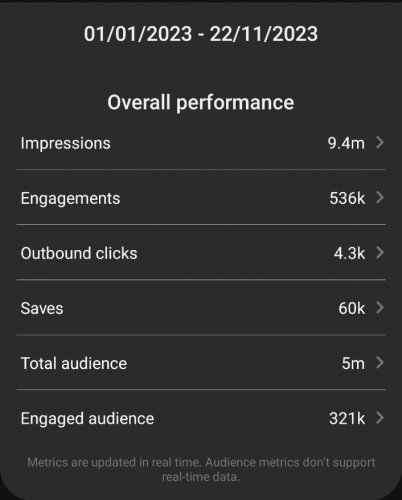Open the Total audience label
This screenshot has height=500, width=402.
pyautogui.click(x=74, y=363)
